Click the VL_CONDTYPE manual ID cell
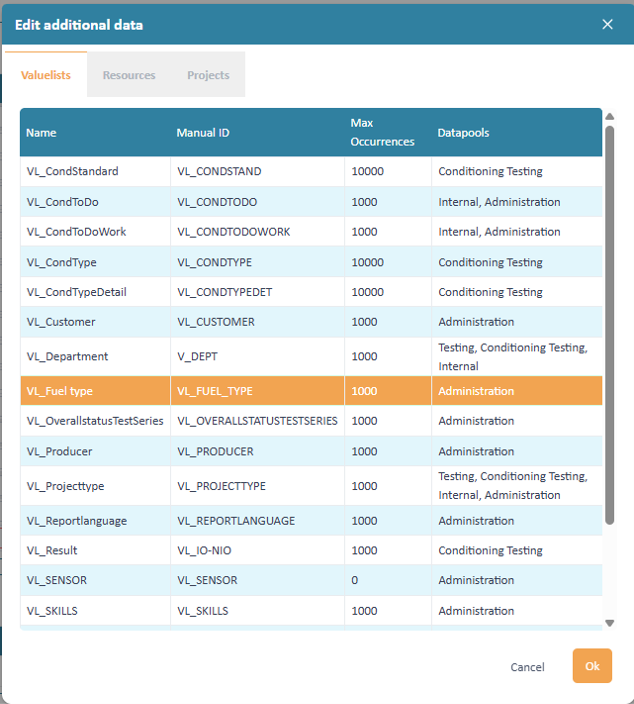The image size is (634, 704). click(x=257, y=262)
